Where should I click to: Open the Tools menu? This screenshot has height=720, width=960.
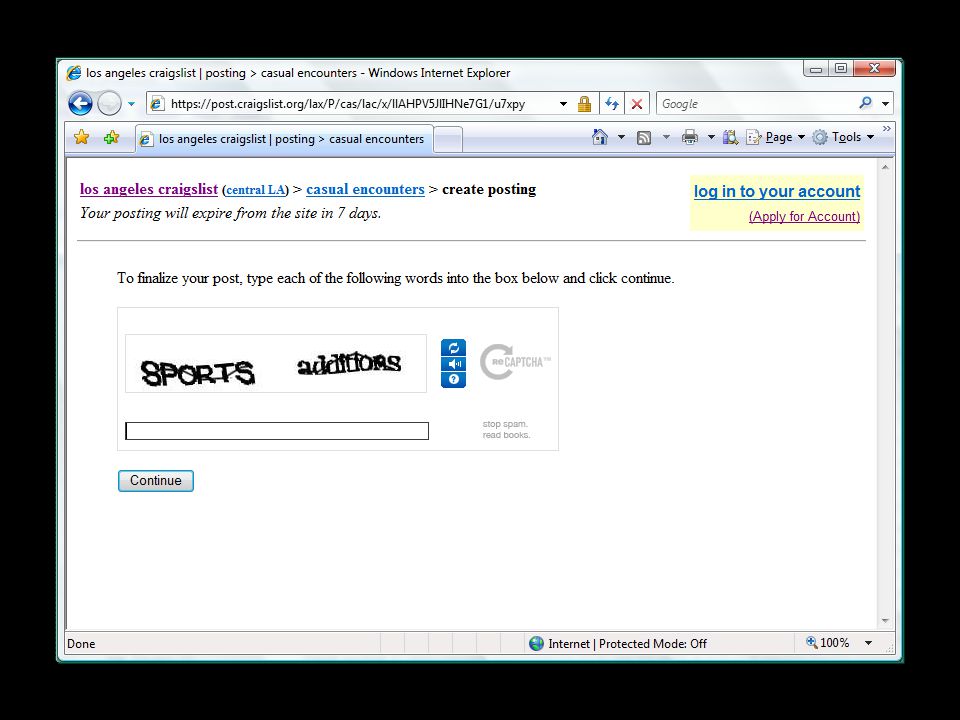pyautogui.click(x=844, y=137)
